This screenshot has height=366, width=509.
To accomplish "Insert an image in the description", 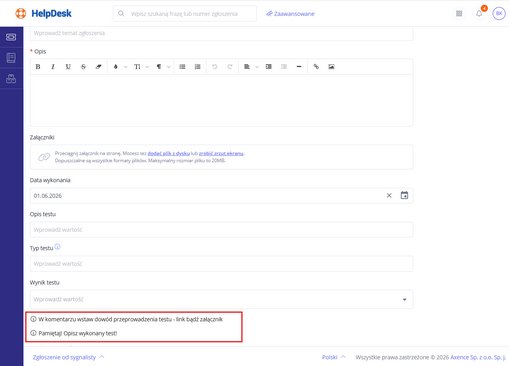I will (331, 67).
